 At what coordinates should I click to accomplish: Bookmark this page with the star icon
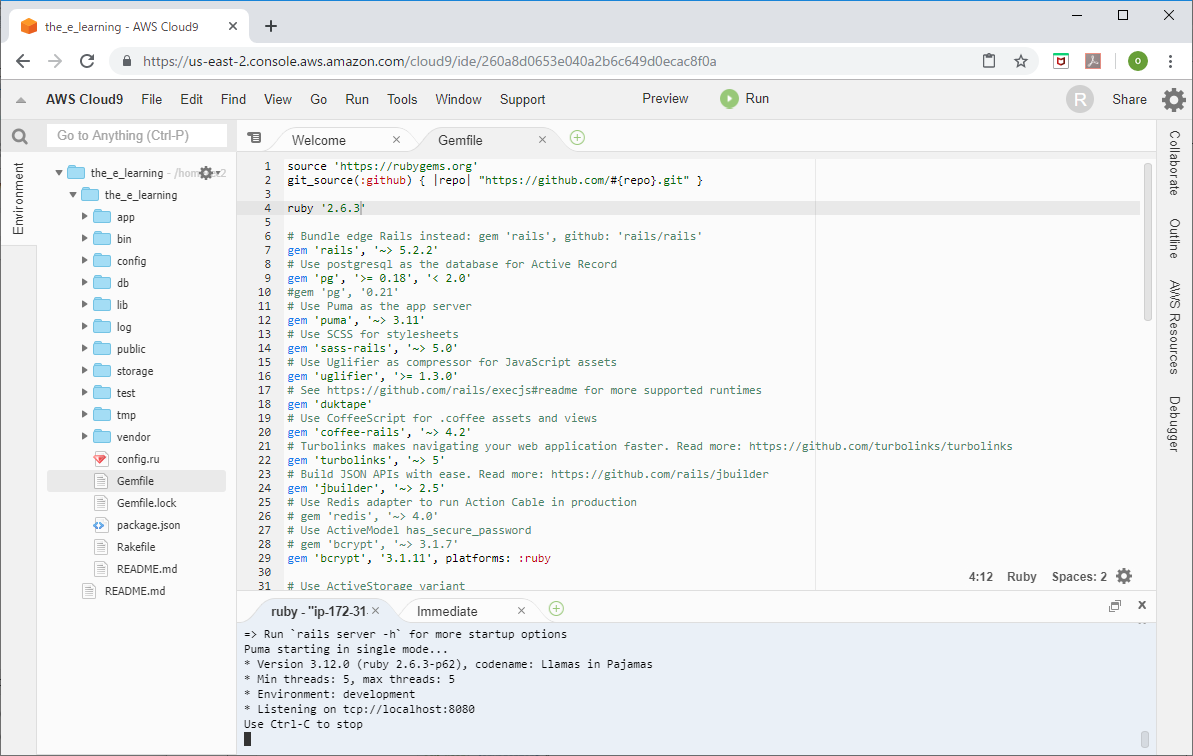(1021, 61)
